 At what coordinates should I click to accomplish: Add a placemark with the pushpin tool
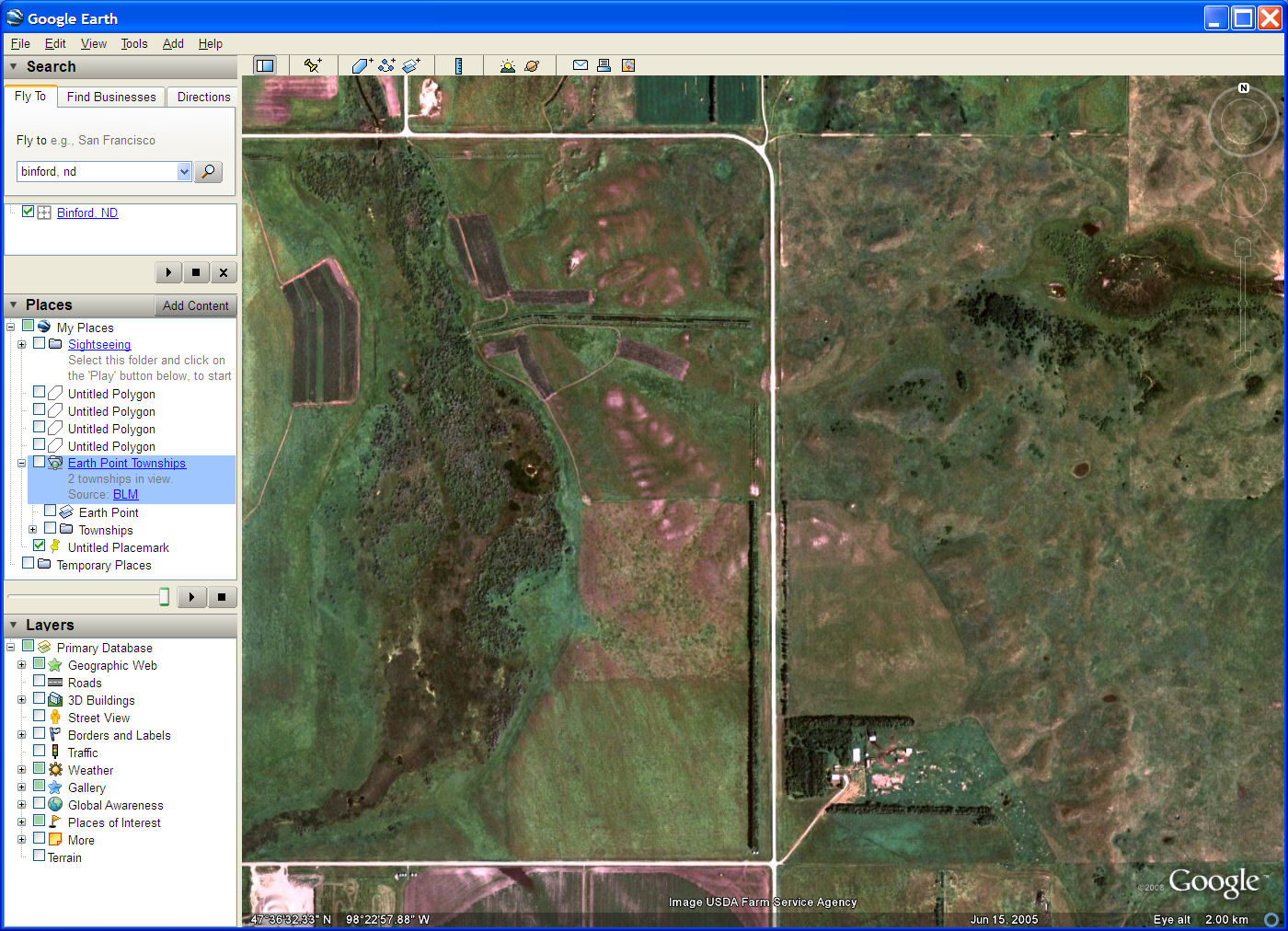click(313, 65)
